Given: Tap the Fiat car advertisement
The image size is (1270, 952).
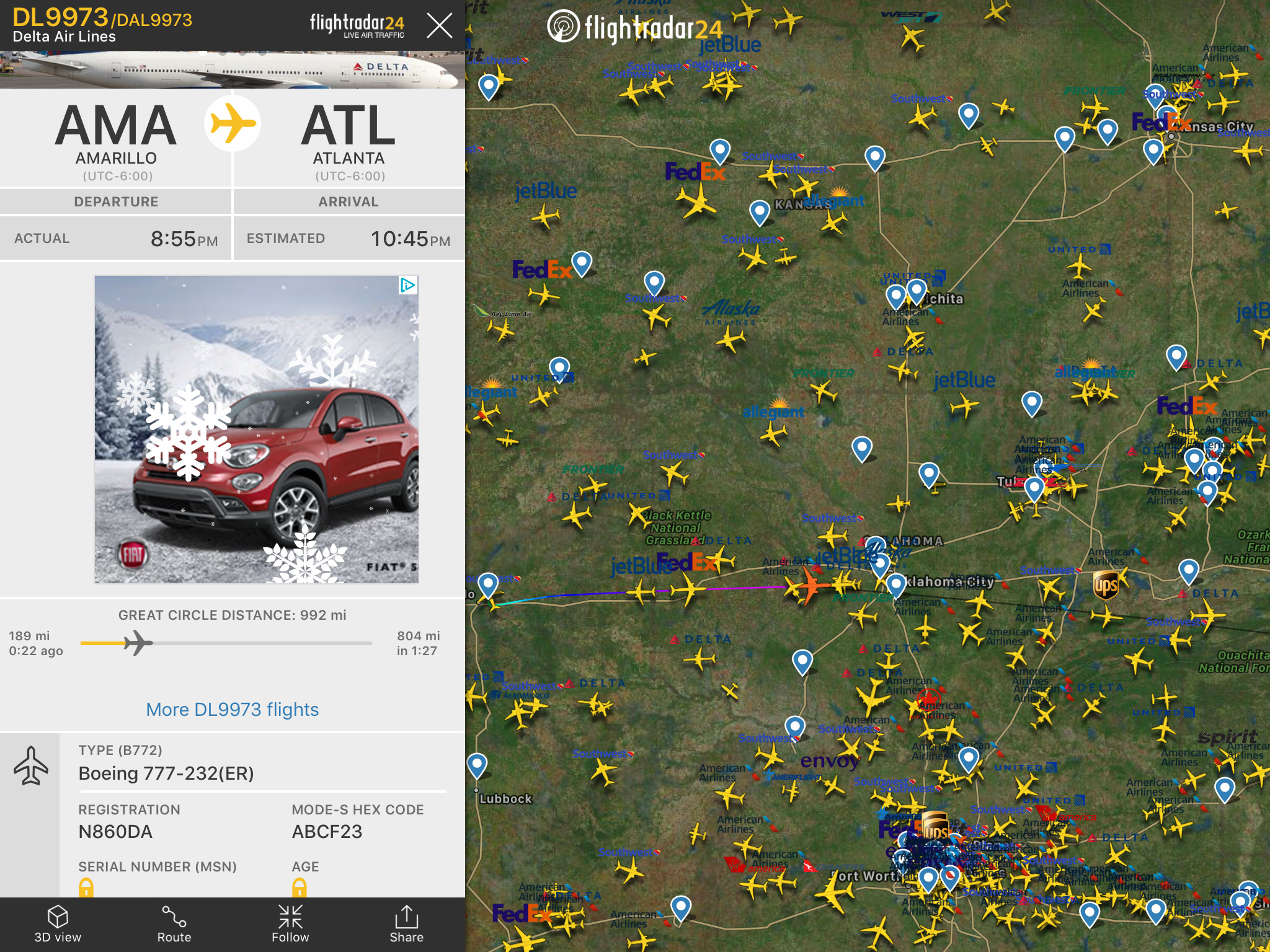Looking at the screenshot, I should 256,430.
